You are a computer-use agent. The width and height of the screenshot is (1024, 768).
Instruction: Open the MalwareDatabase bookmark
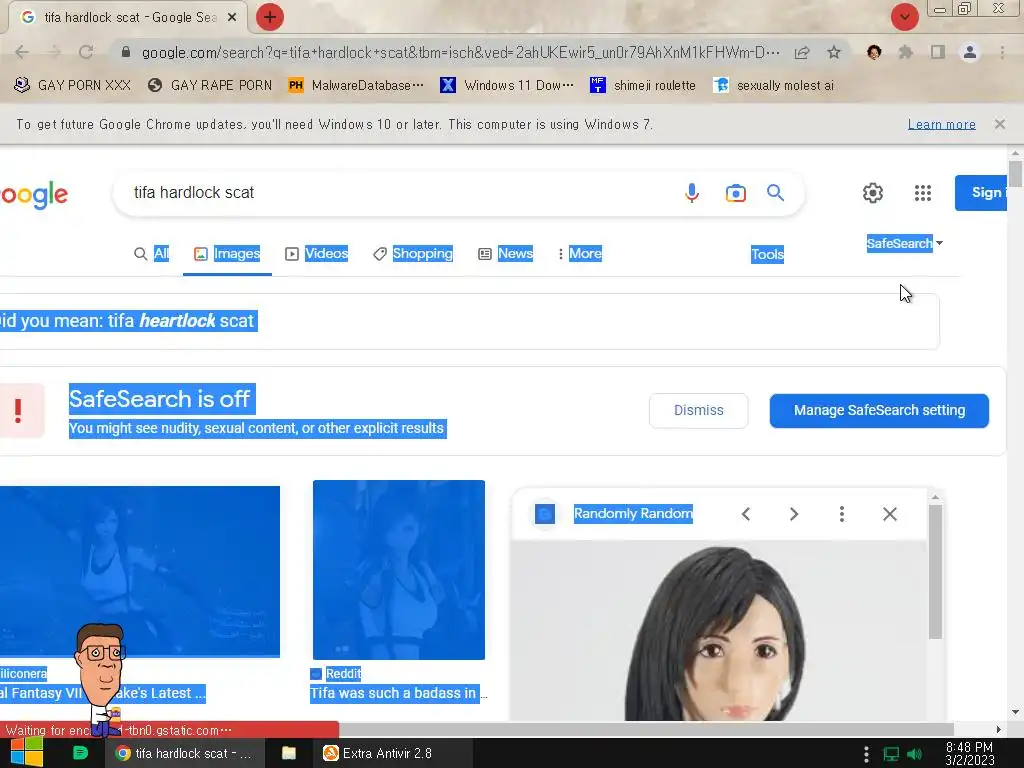pyautogui.click(x=356, y=86)
